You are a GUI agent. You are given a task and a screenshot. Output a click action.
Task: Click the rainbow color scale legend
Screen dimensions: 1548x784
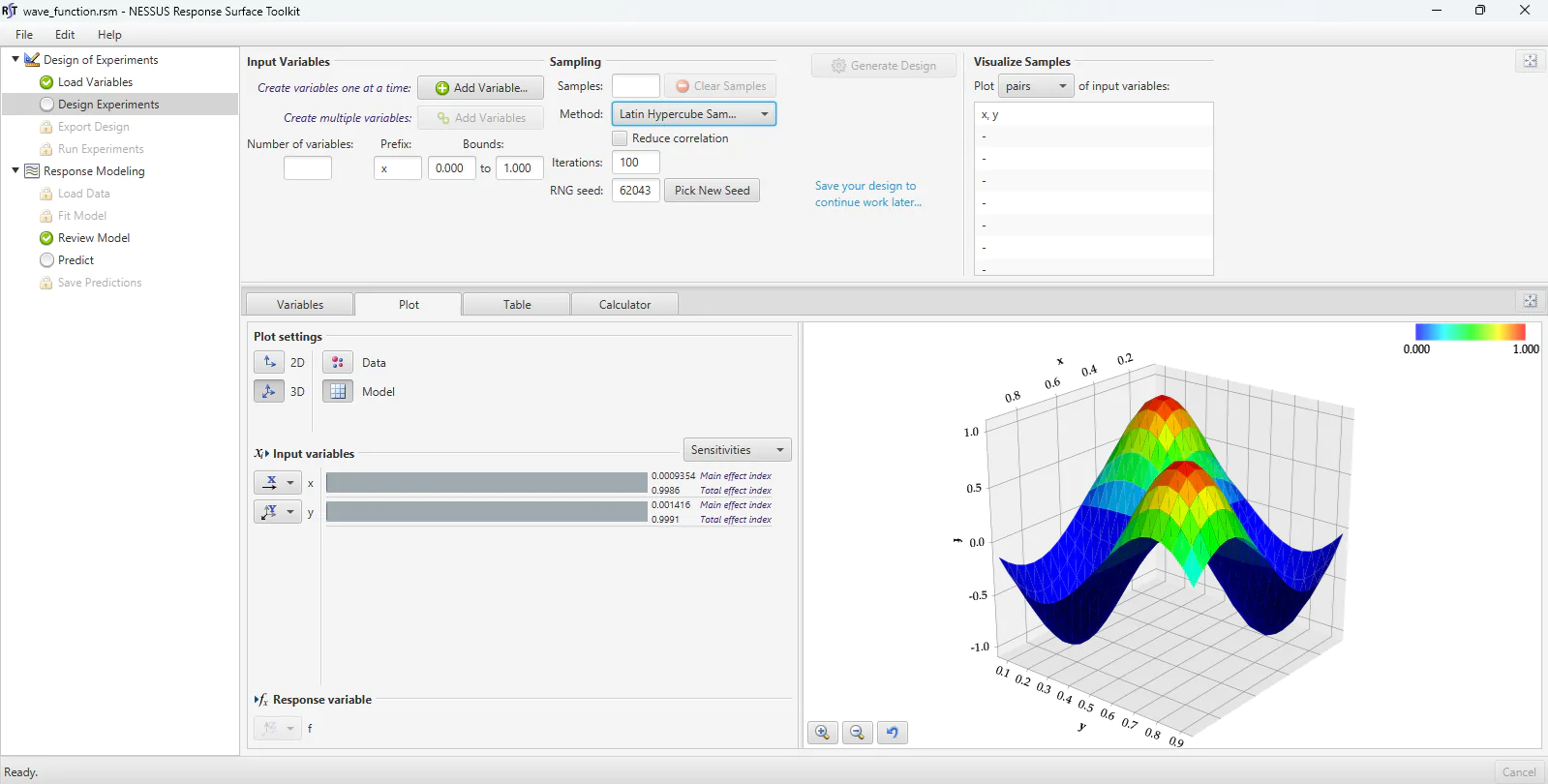click(1471, 332)
